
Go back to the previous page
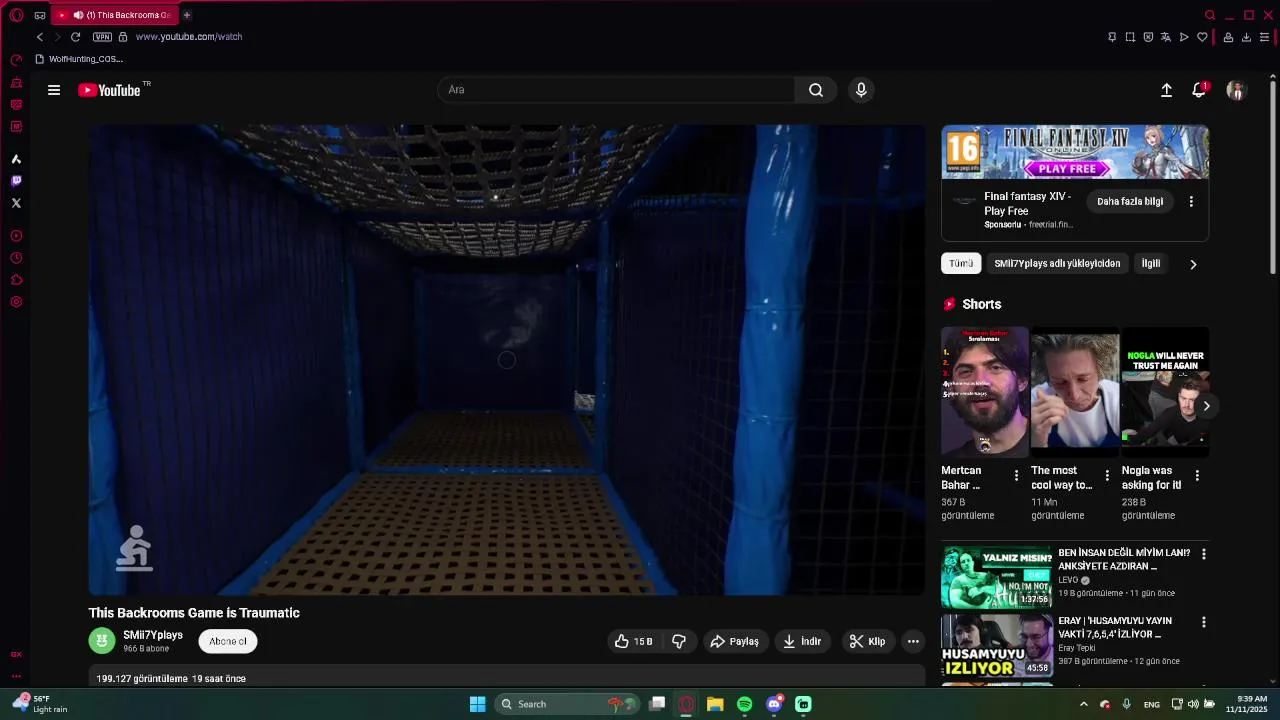[40, 37]
